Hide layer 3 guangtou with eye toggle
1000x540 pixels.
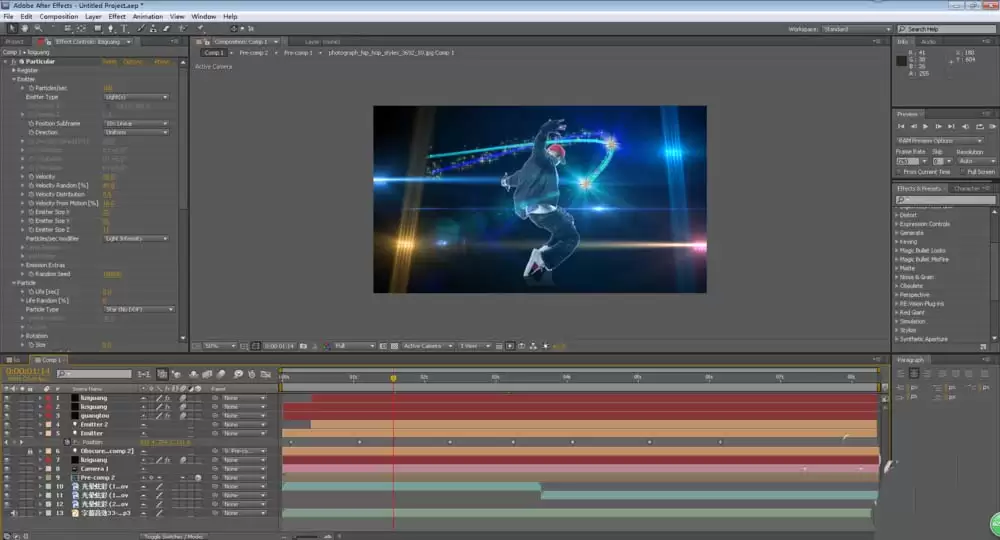pyautogui.click(x=7, y=416)
